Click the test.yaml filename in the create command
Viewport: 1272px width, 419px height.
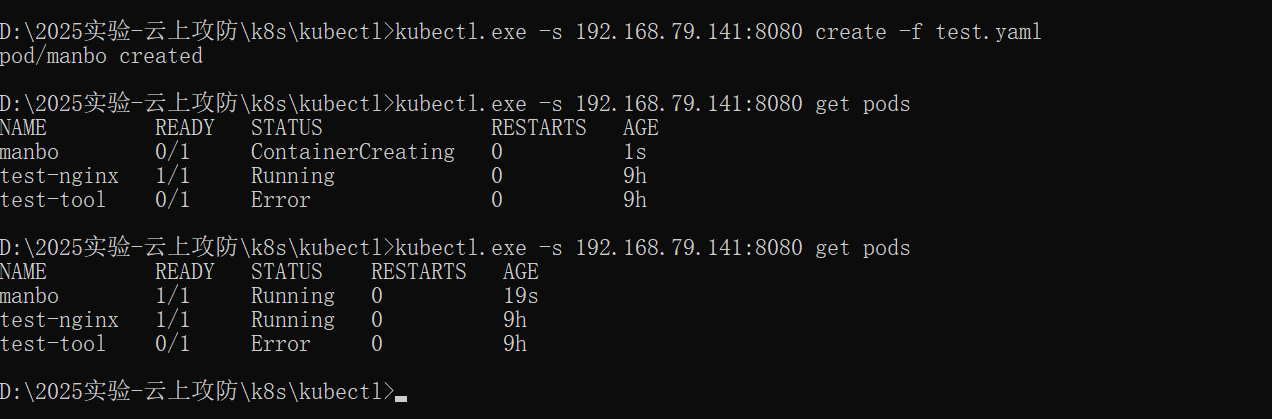(x=988, y=32)
